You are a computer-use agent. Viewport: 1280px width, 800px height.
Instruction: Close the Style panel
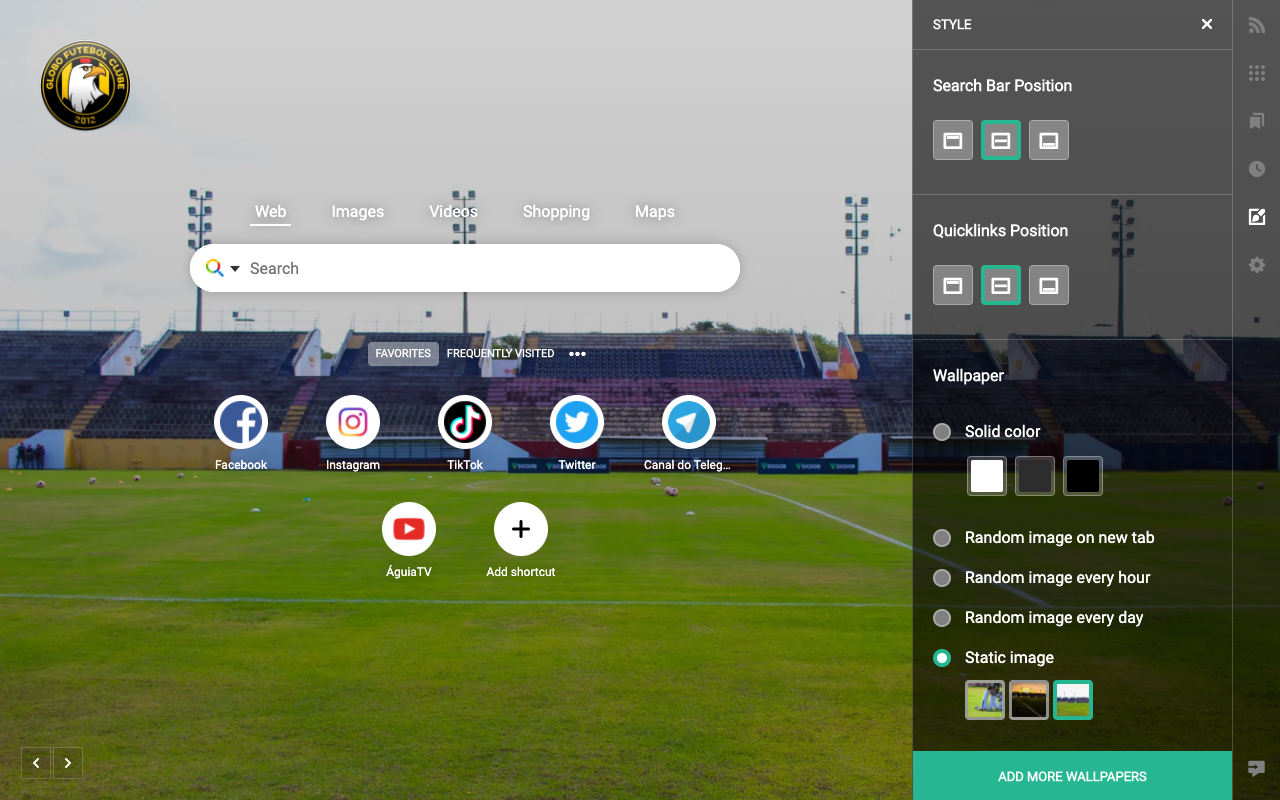[x=1207, y=24]
